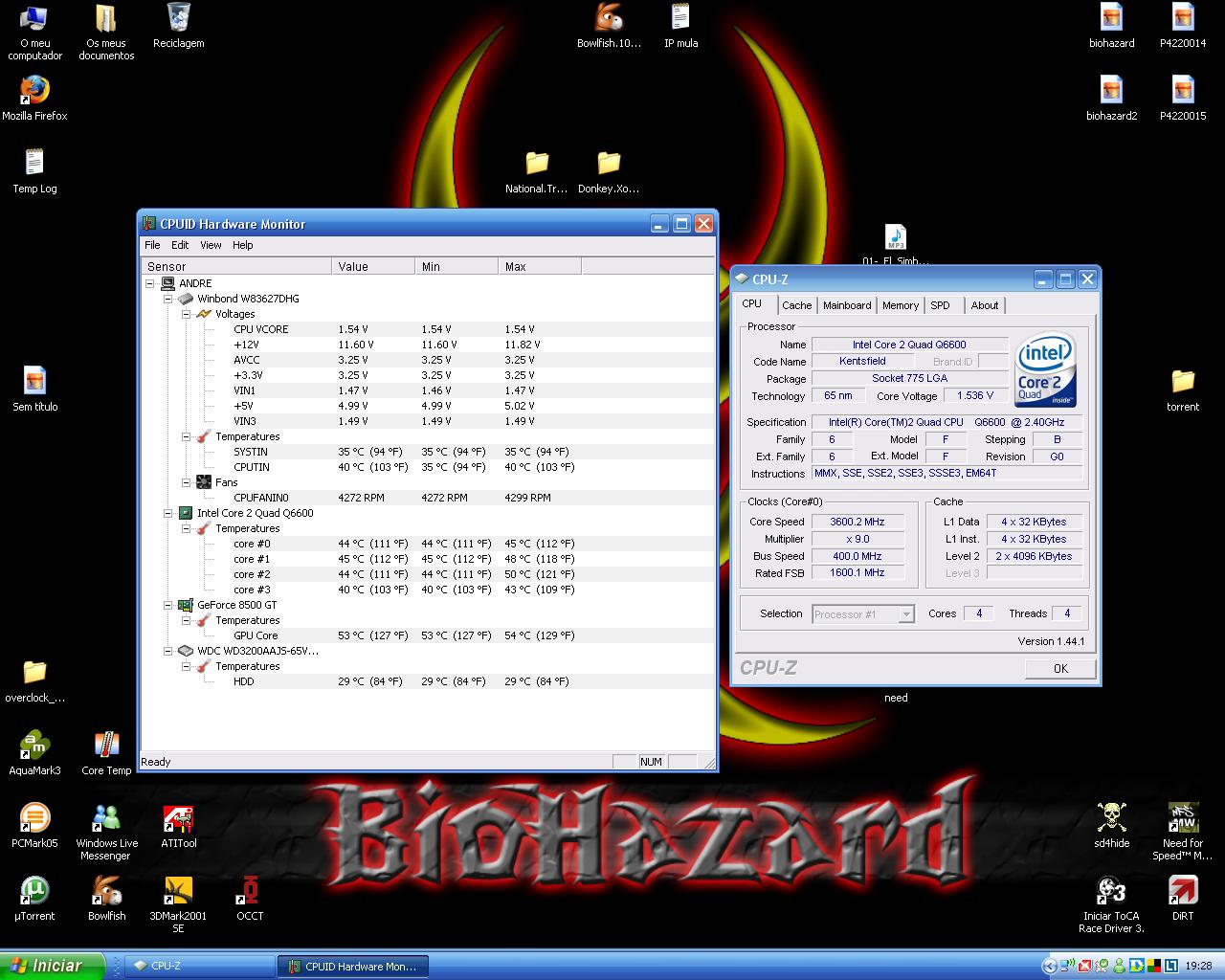Select CPUID Hardware Monitor taskbar button
This screenshot has height=980, width=1225.
[352, 967]
